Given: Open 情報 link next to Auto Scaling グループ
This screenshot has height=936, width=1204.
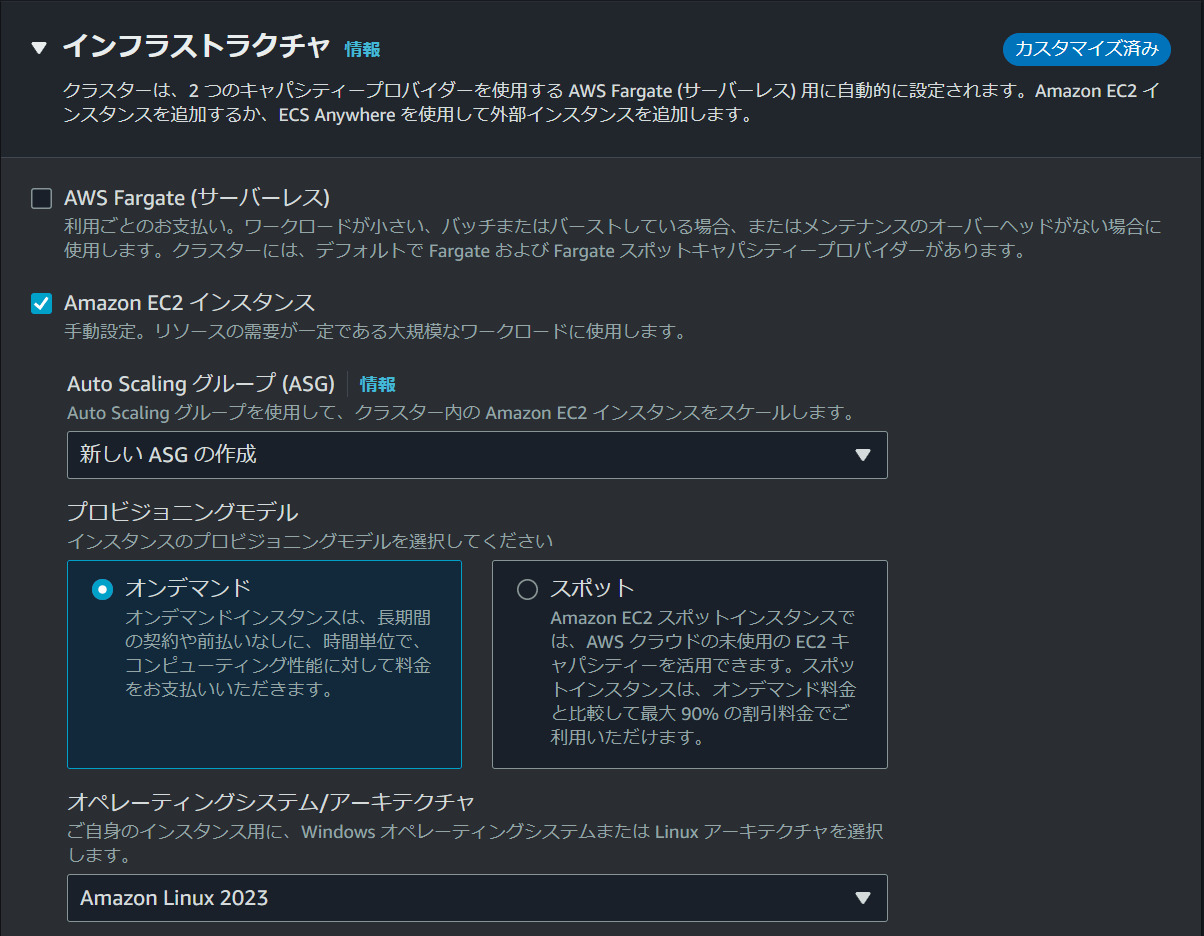Looking at the screenshot, I should click(378, 384).
